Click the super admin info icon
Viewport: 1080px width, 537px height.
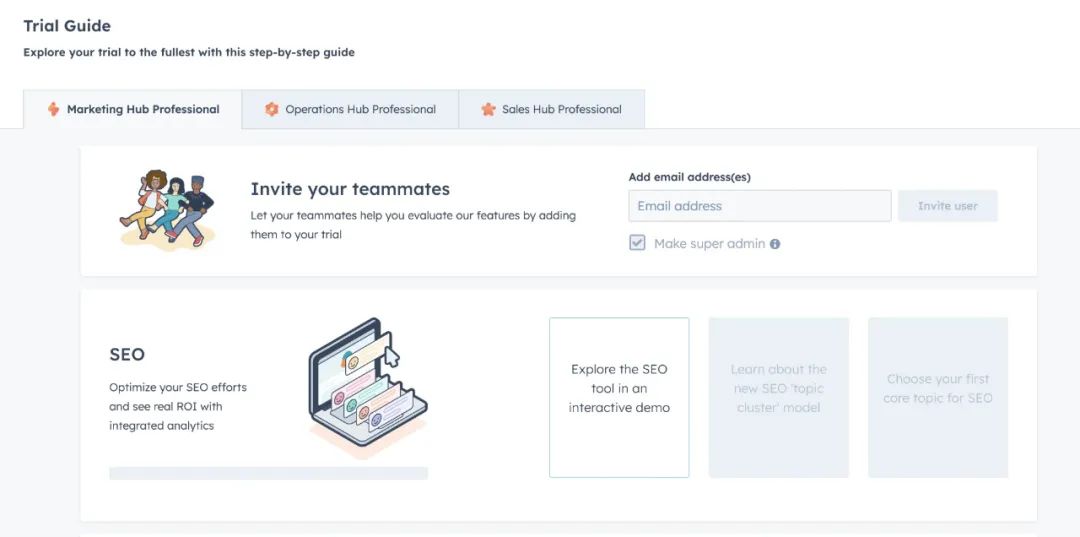click(x=775, y=244)
